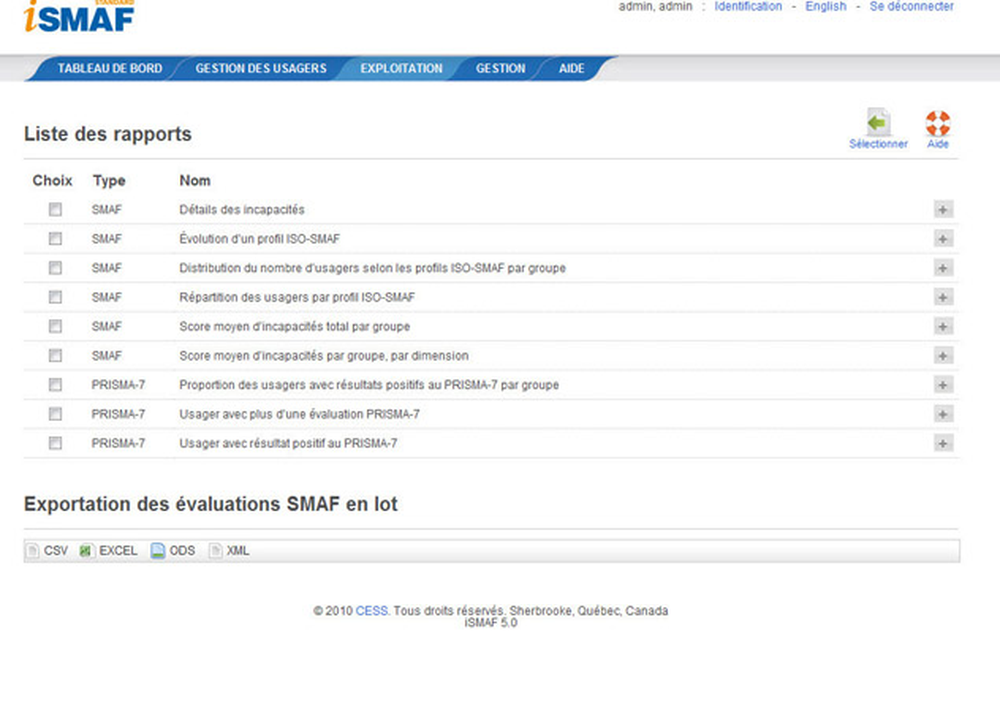Switch the interface language to English
Screen dimensions: 1000x710
(825, 6)
